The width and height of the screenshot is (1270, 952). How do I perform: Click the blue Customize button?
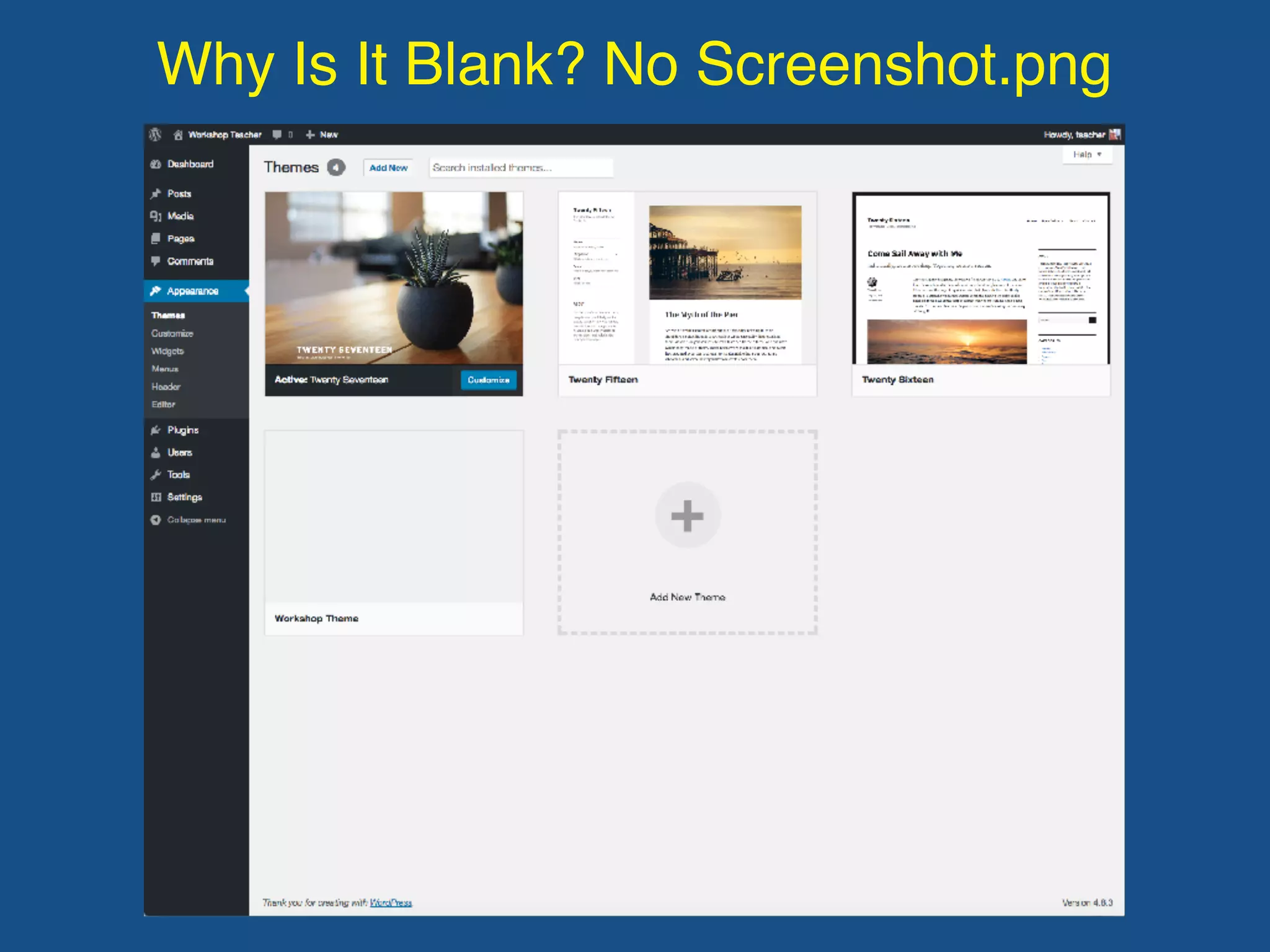[489, 380]
